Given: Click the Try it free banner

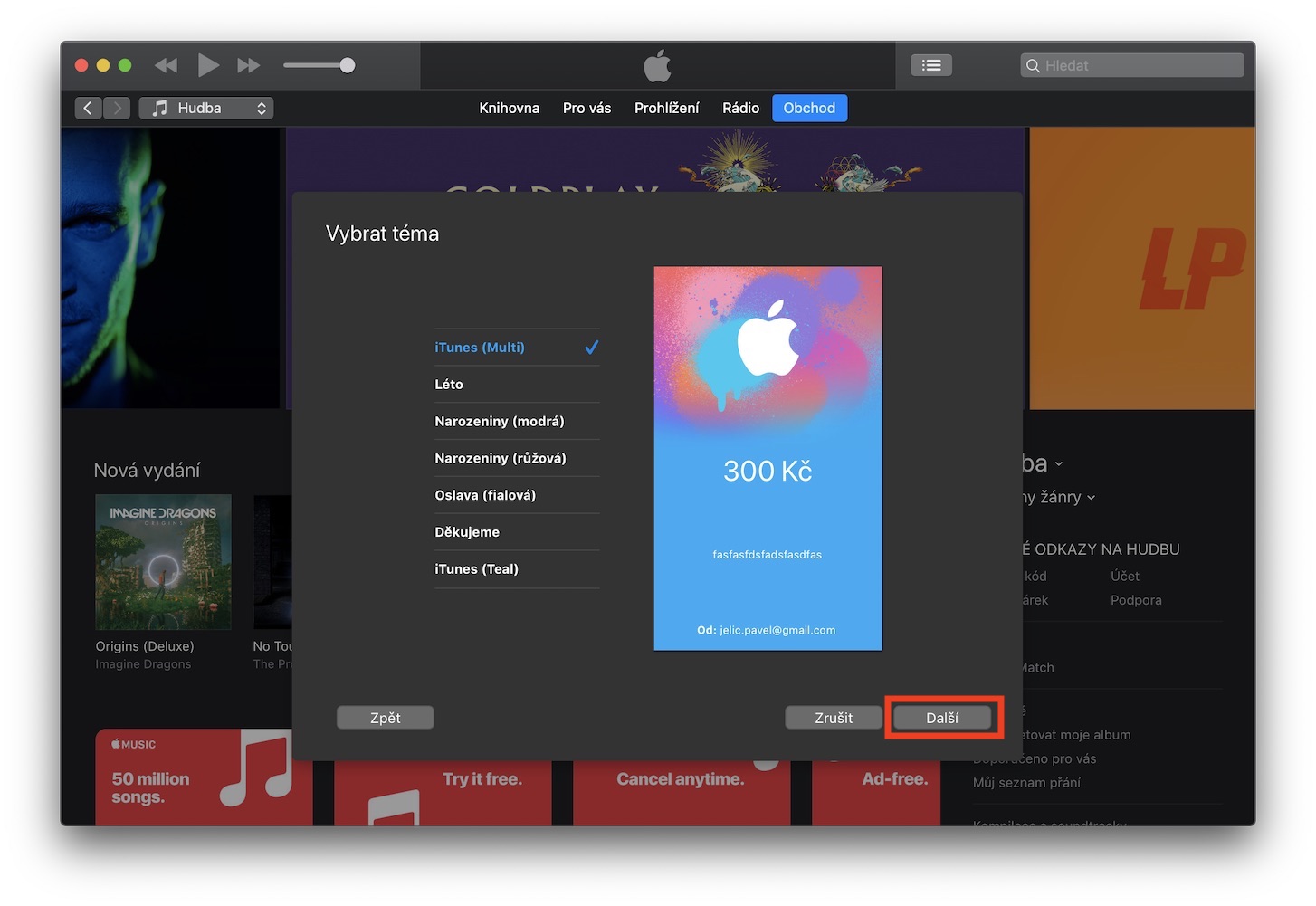Looking at the screenshot, I should click(443, 793).
